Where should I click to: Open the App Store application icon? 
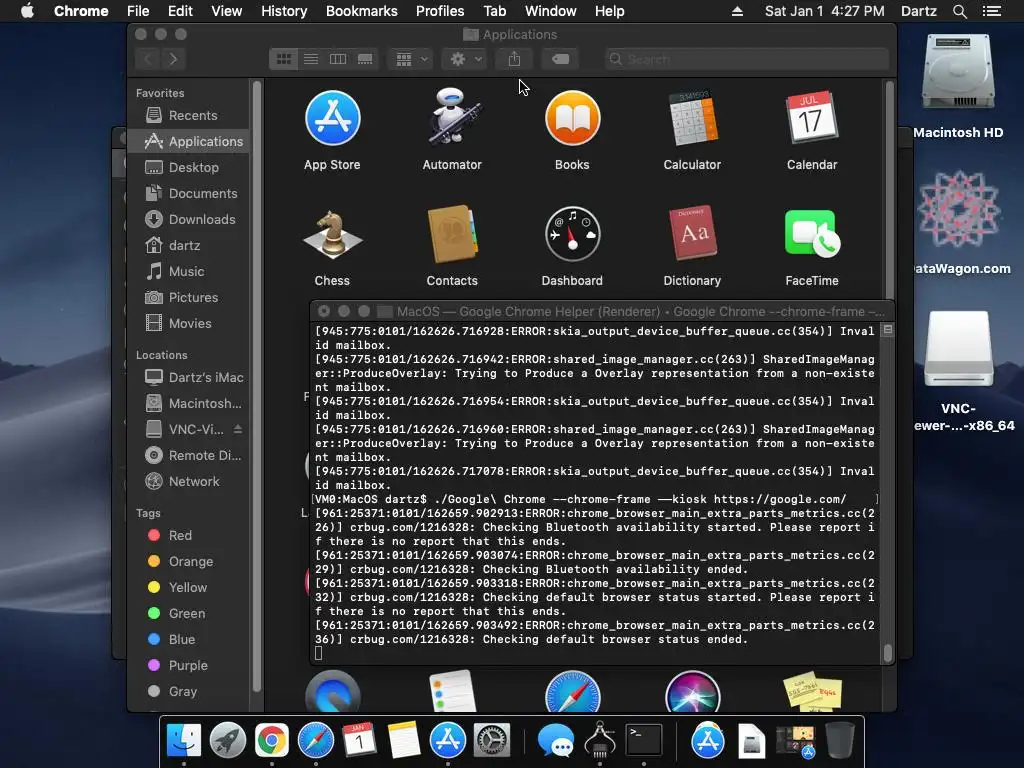pos(332,118)
